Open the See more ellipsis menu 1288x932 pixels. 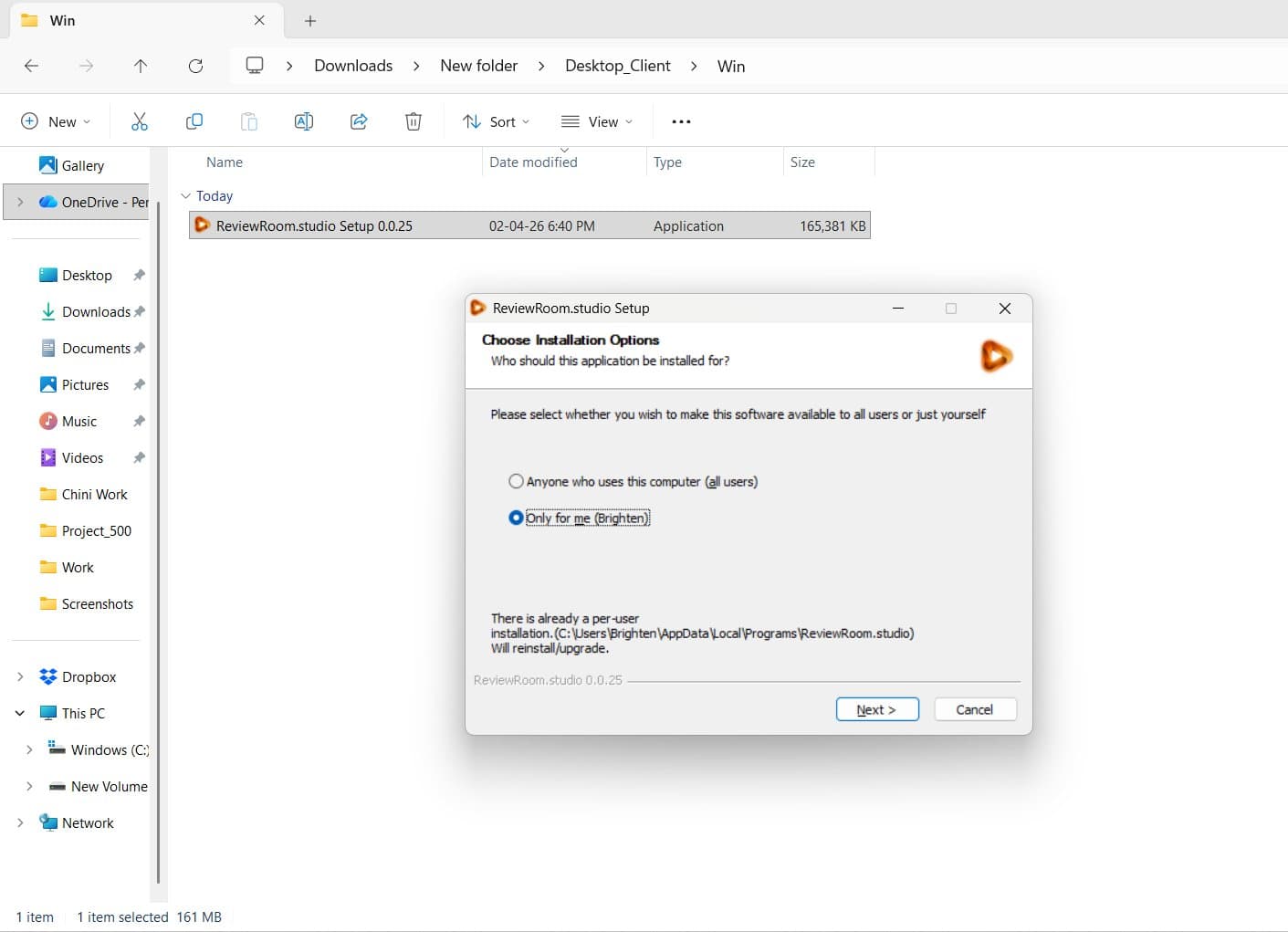(x=681, y=121)
